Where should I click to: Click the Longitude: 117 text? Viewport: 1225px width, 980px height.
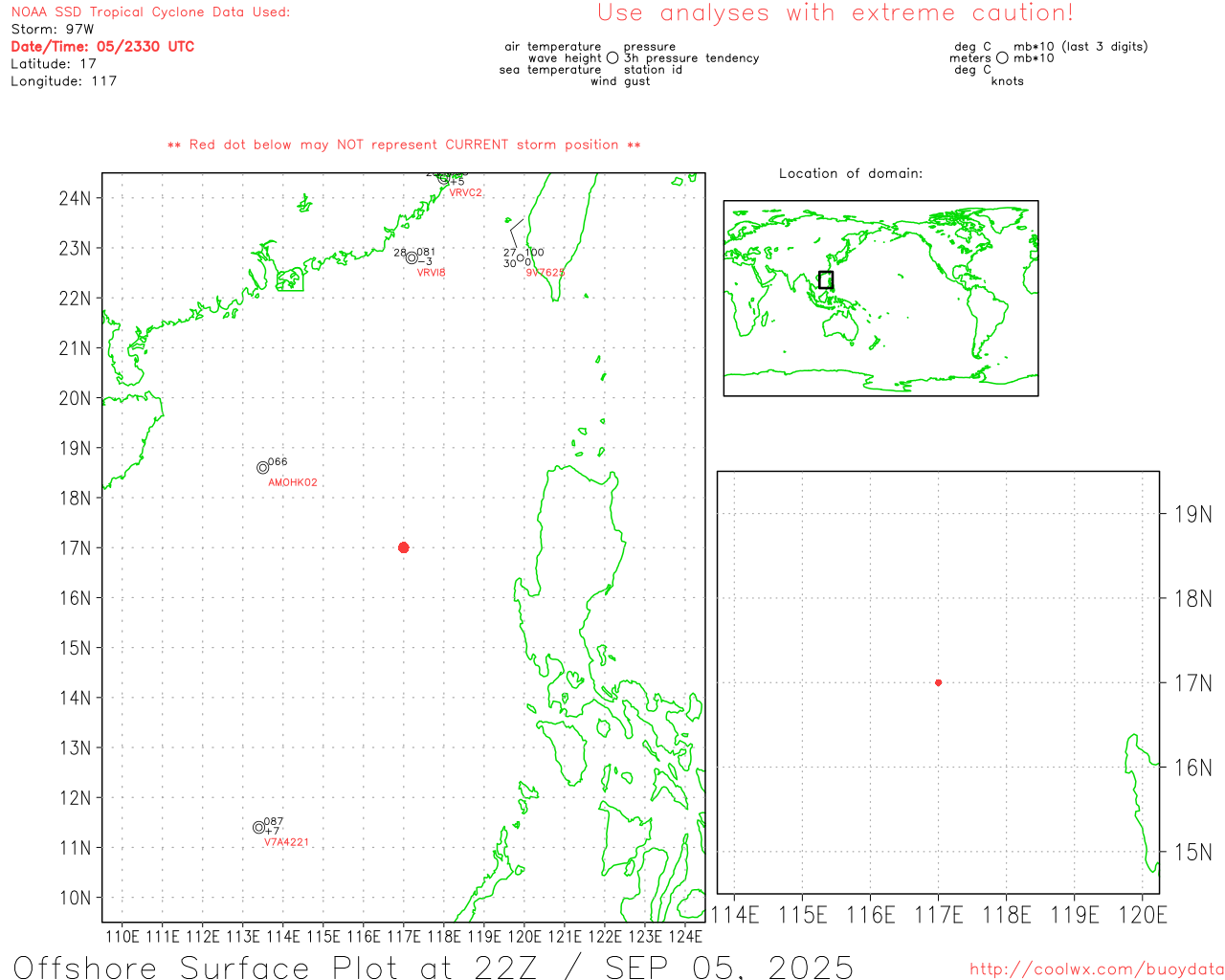(x=64, y=80)
